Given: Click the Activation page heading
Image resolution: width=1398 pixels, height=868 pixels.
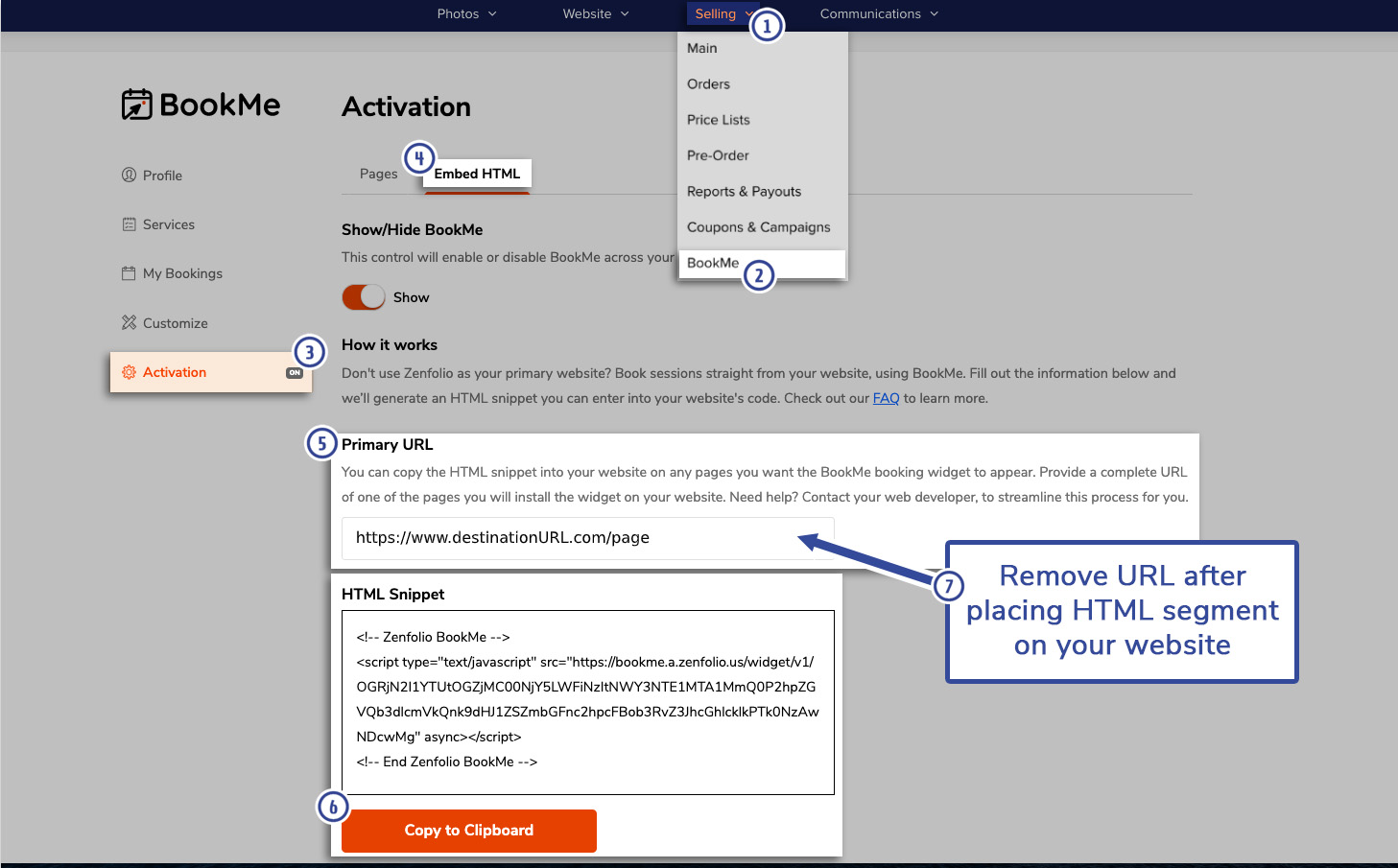Looking at the screenshot, I should point(407,106).
